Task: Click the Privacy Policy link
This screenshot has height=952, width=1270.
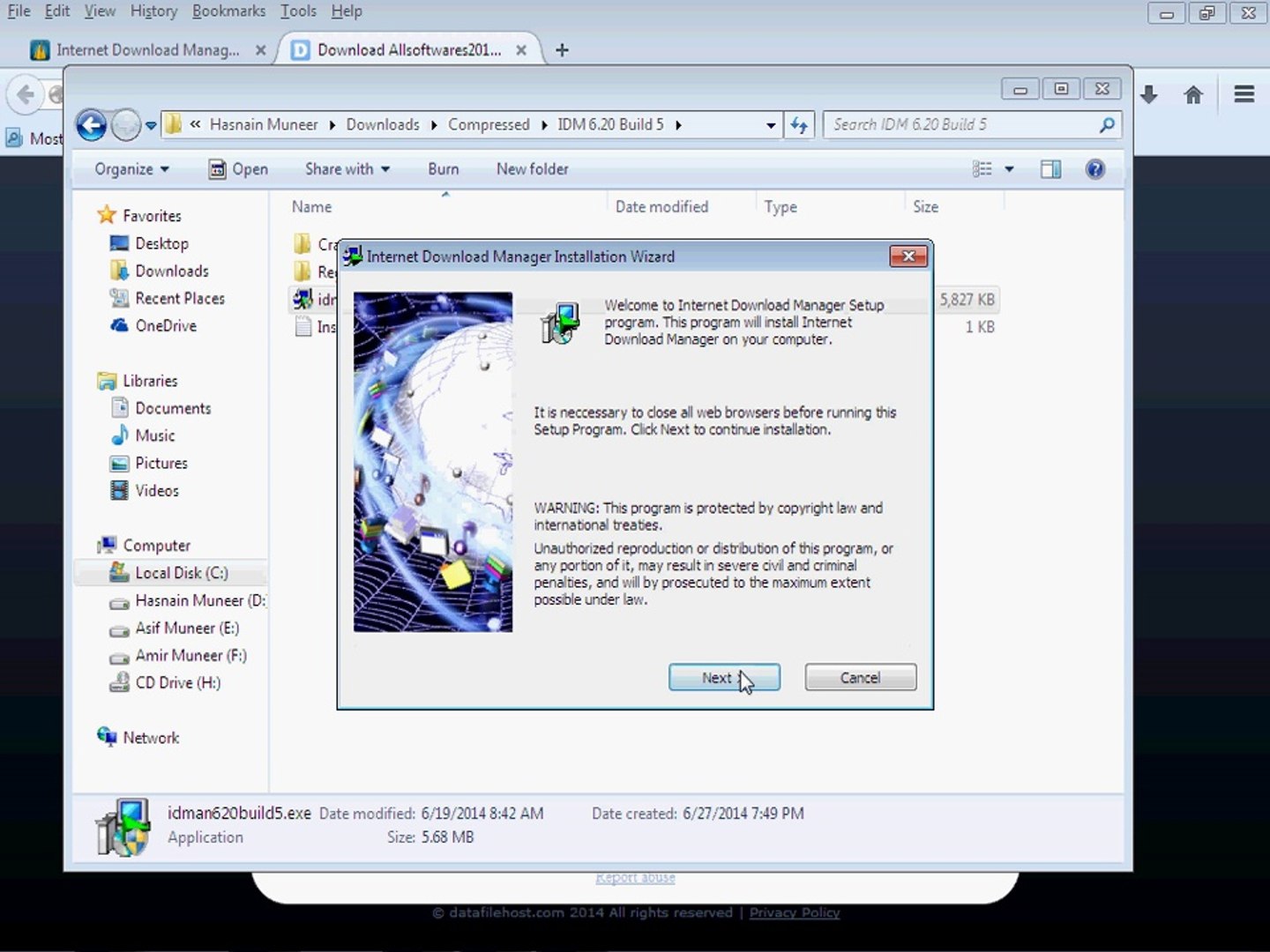Action: (x=794, y=912)
